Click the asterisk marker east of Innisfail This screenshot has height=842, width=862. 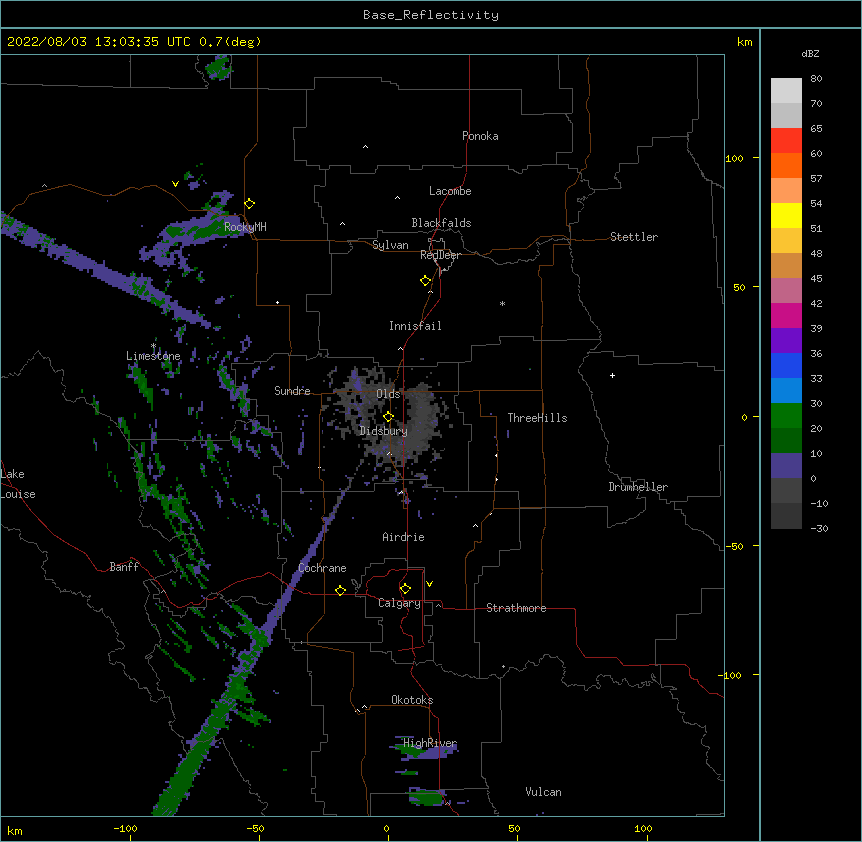pyautogui.click(x=502, y=304)
